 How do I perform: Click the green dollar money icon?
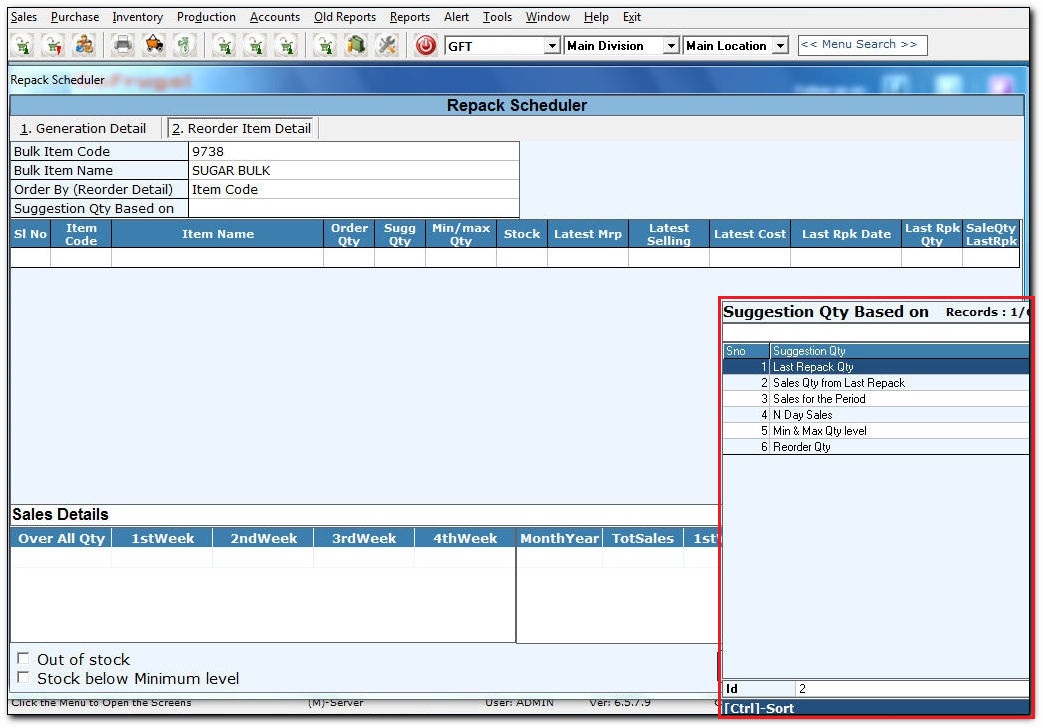[x=183, y=45]
